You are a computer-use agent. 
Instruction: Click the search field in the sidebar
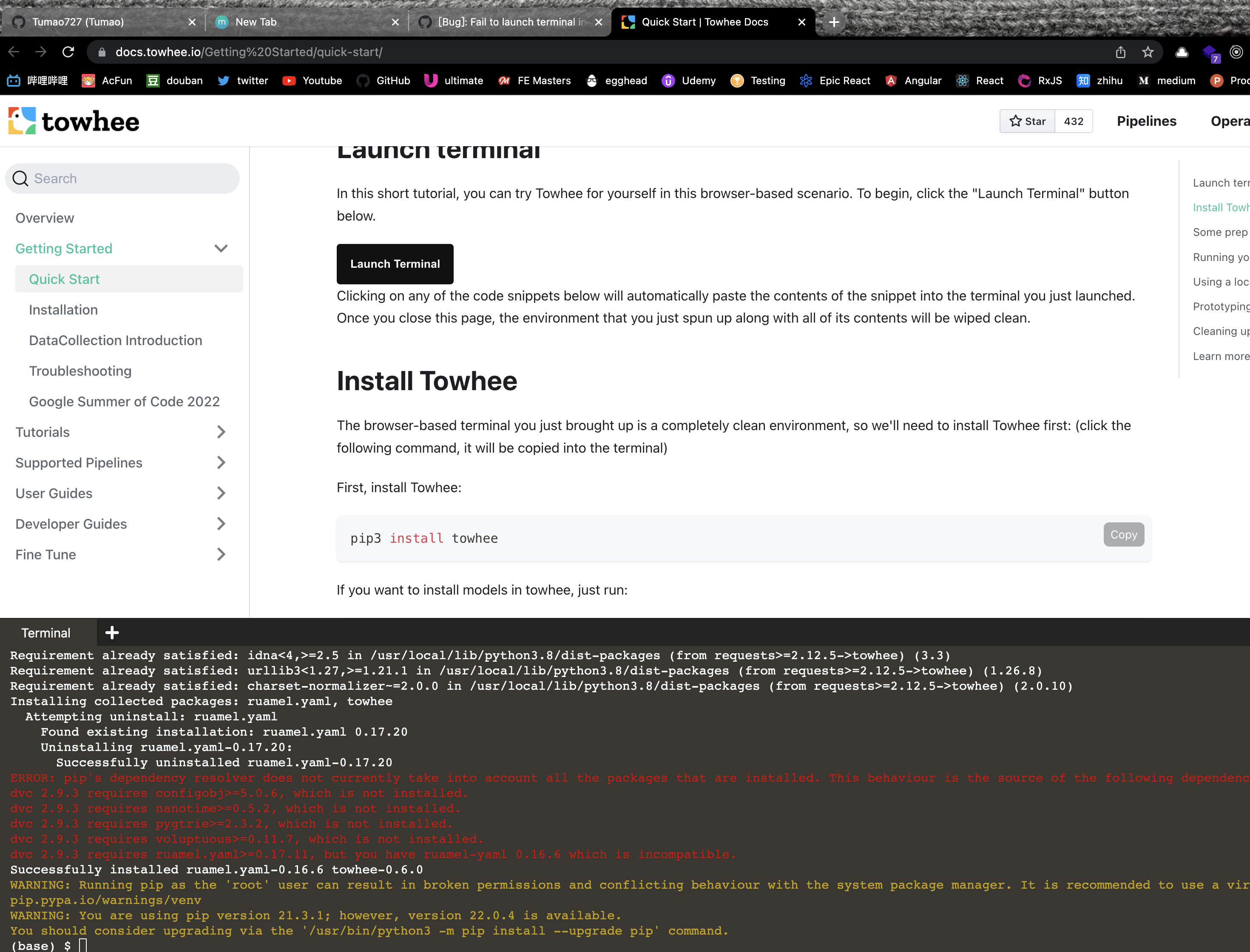tap(122, 178)
